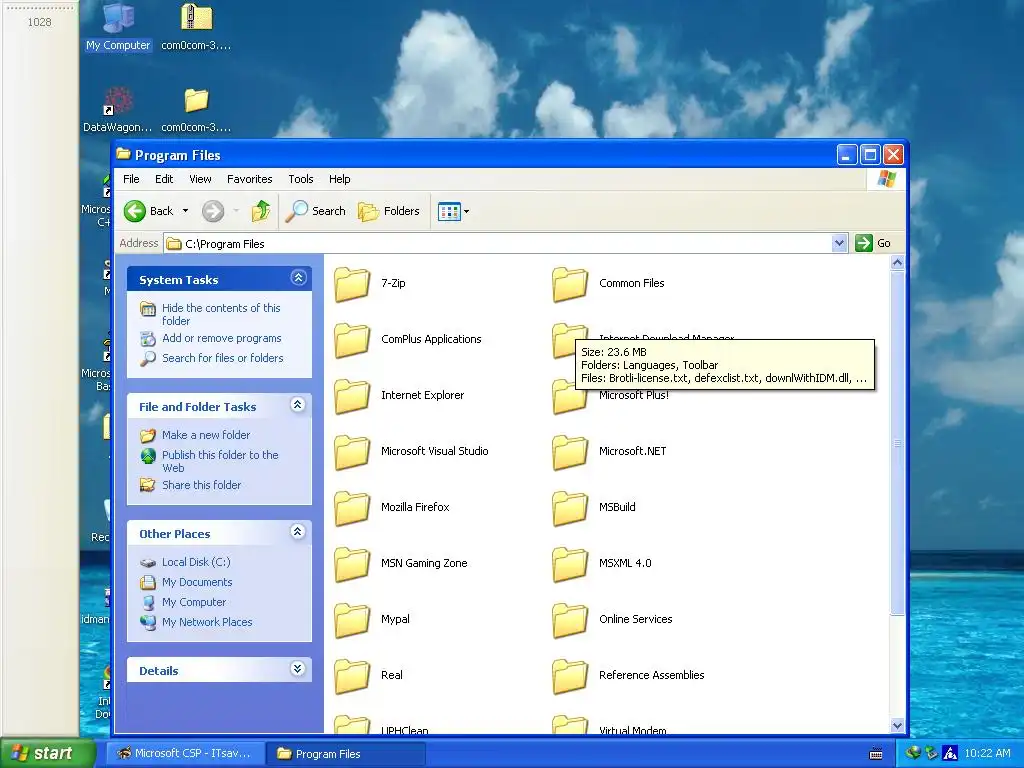Screen dimensions: 1024x768
Task: Open the MSBuild folder icon
Action: [x=570, y=509]
